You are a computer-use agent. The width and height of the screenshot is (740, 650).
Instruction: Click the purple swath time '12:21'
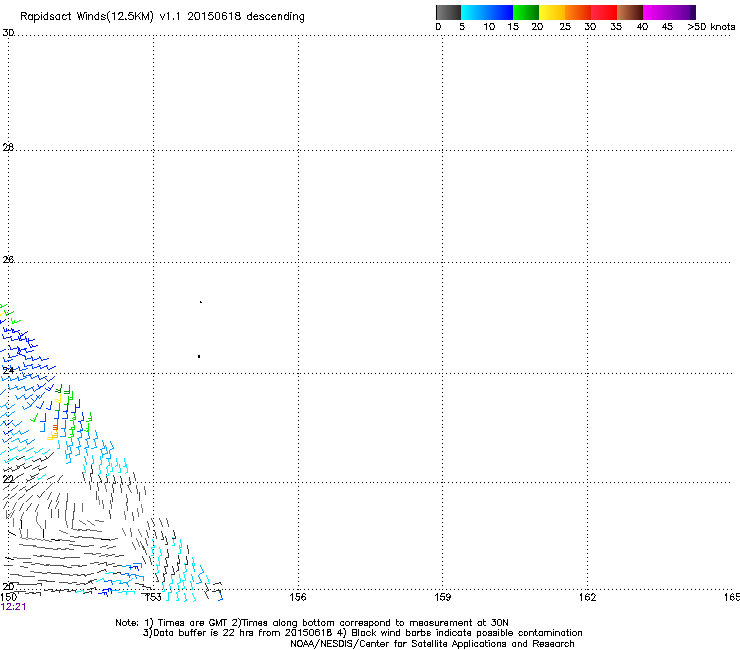tap(13, 607)
